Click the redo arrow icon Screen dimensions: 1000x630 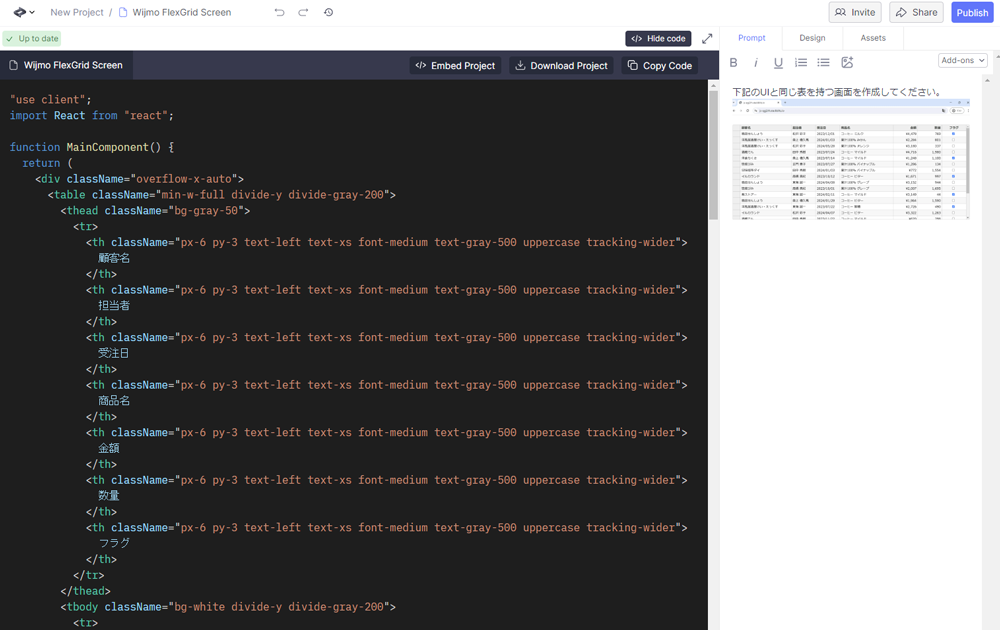(304, 12)
